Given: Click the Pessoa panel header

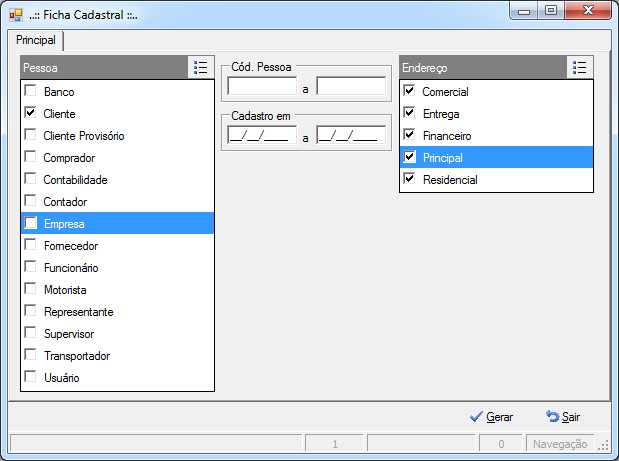Looking at the screenshot, I should click(104, 67).
